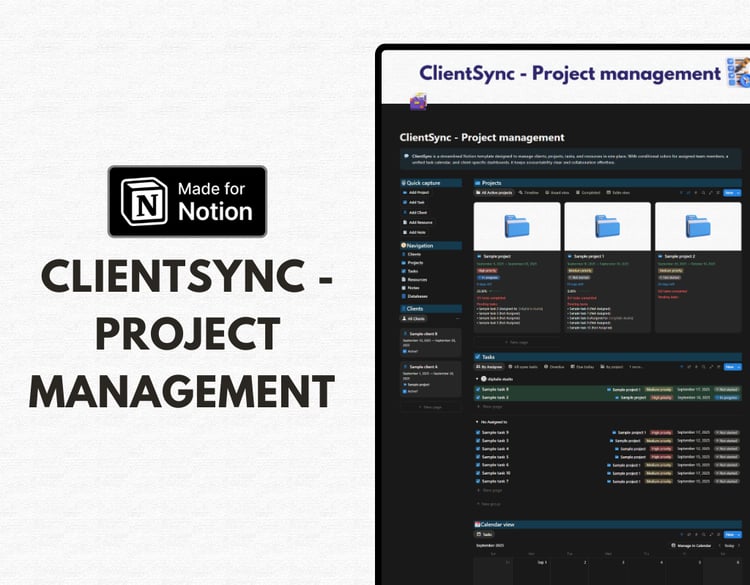The height and width of the screenshot is (585, 750).
Task: Click the folder icon on Sample project card
Action: point(517,226)
